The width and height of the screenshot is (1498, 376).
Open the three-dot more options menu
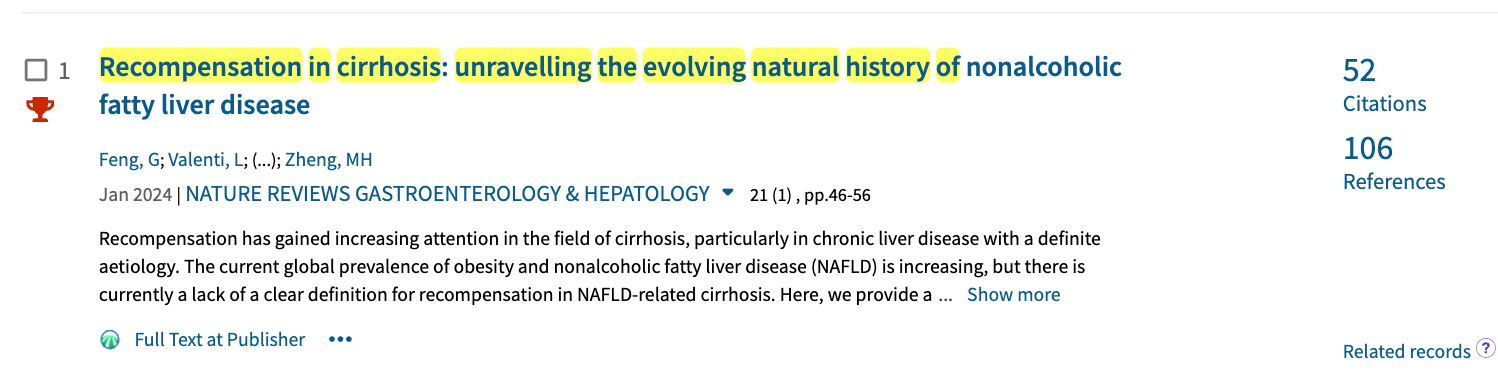[340, 340]
